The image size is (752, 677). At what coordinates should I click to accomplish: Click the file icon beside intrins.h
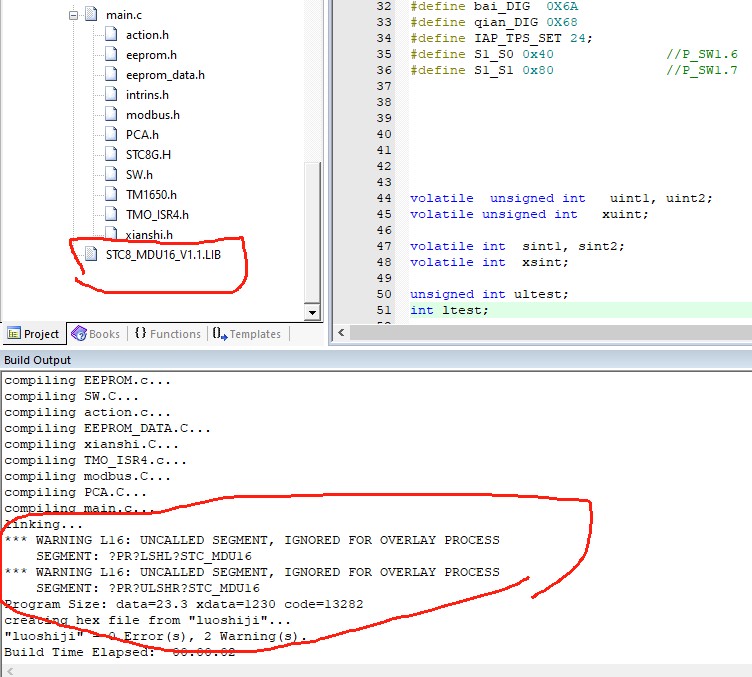click(x=111, y=94)
